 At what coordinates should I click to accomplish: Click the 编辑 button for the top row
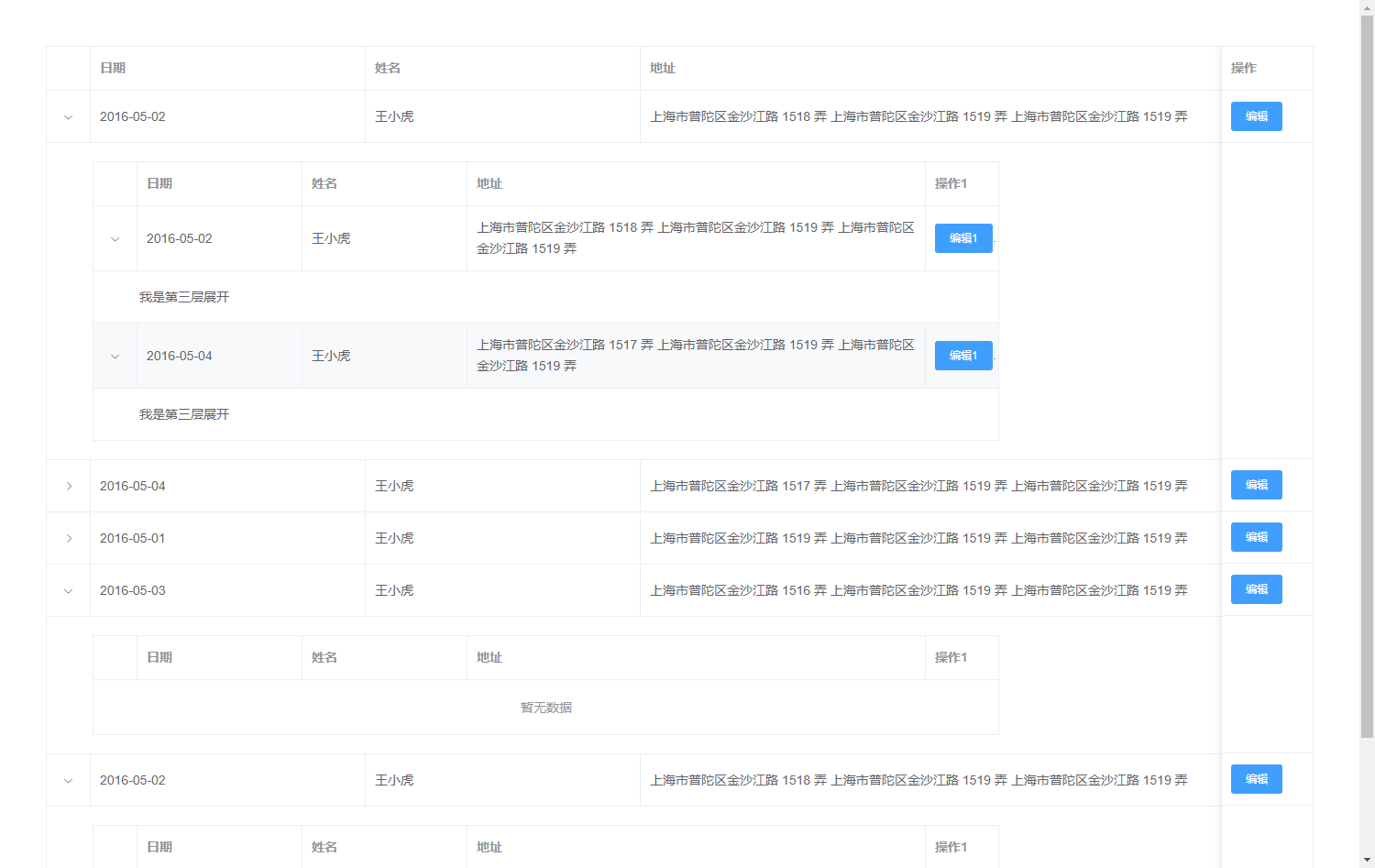pos(1256,116)
